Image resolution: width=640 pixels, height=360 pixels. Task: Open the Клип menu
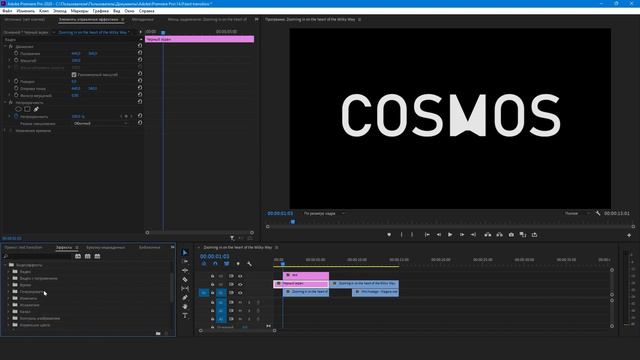44,11
